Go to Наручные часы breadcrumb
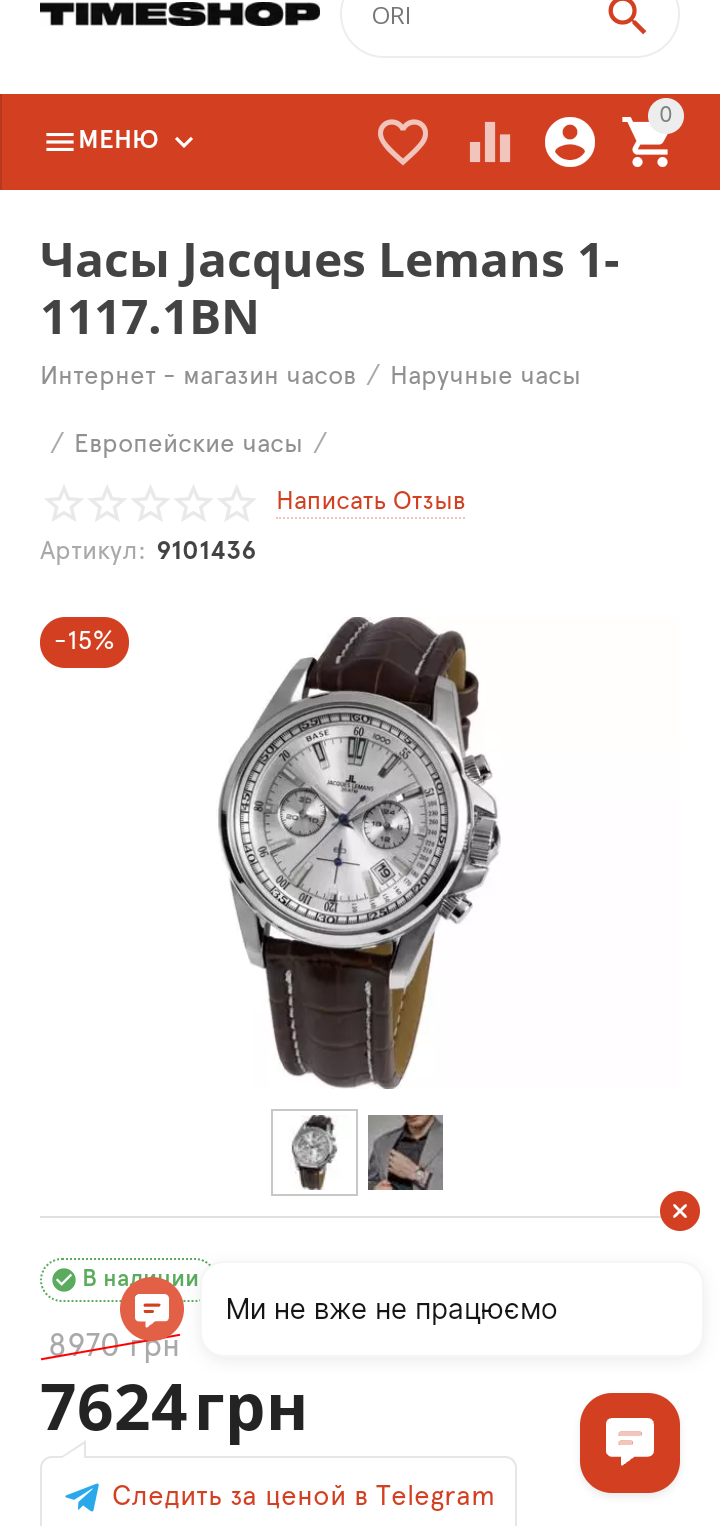 (485, 376)
